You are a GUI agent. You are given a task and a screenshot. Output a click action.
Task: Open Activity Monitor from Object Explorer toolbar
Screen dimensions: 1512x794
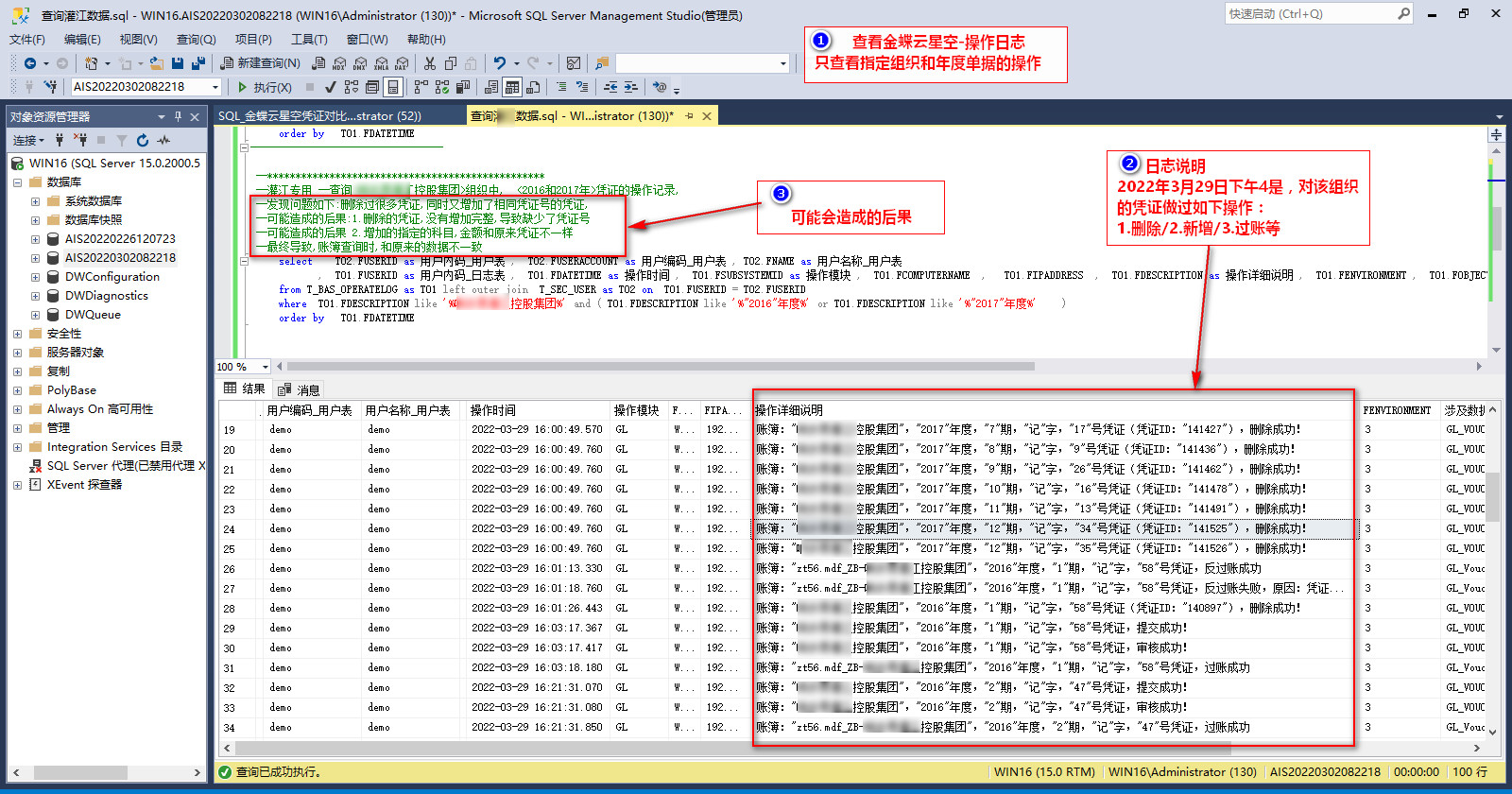click(164, 140)
